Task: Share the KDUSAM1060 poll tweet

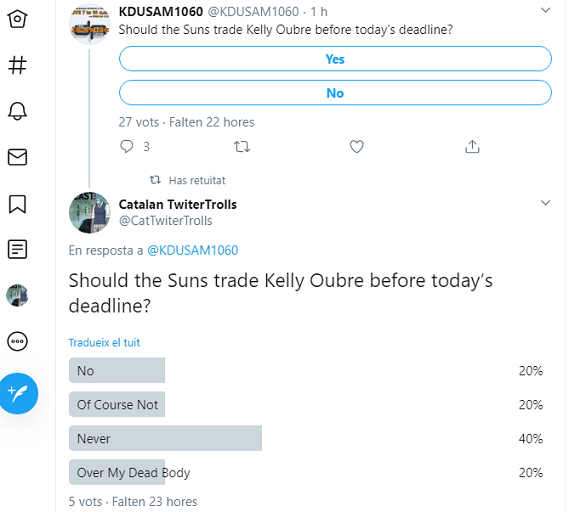Action: pyautogui.click(x=472, y=147)
